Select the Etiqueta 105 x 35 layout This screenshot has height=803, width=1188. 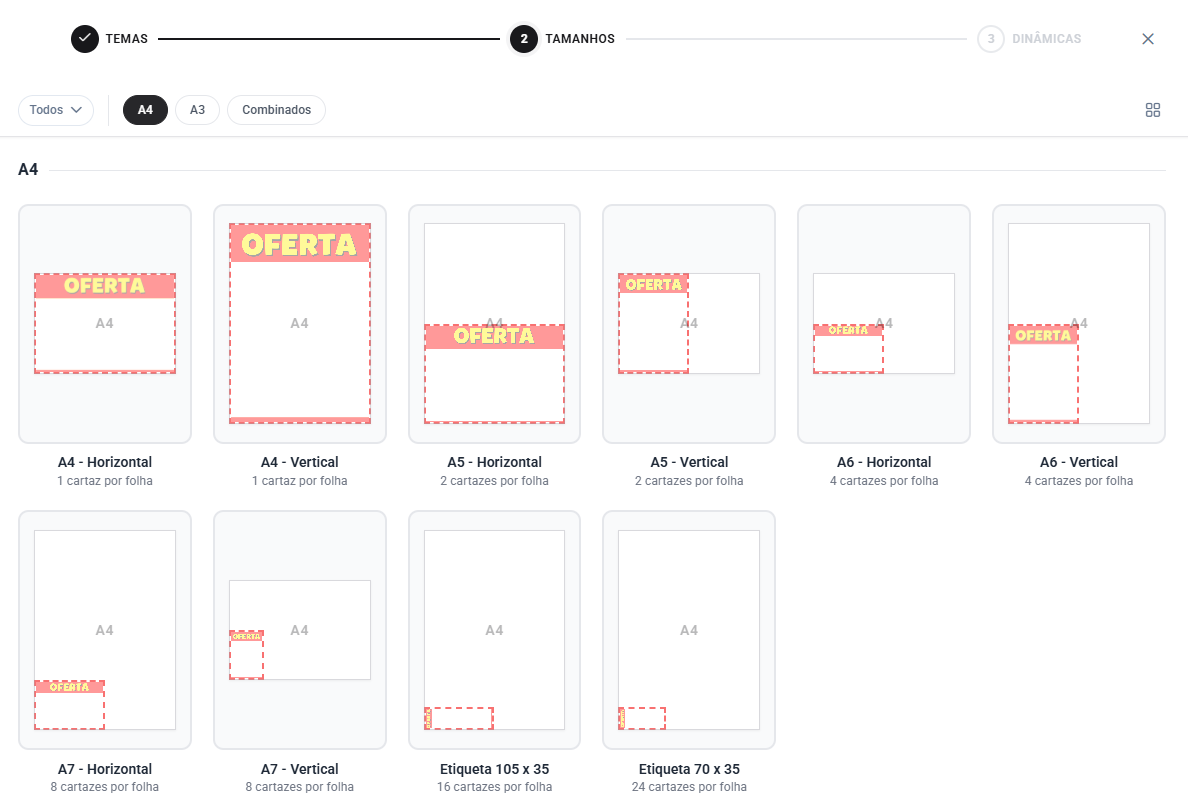coord(494,630)
